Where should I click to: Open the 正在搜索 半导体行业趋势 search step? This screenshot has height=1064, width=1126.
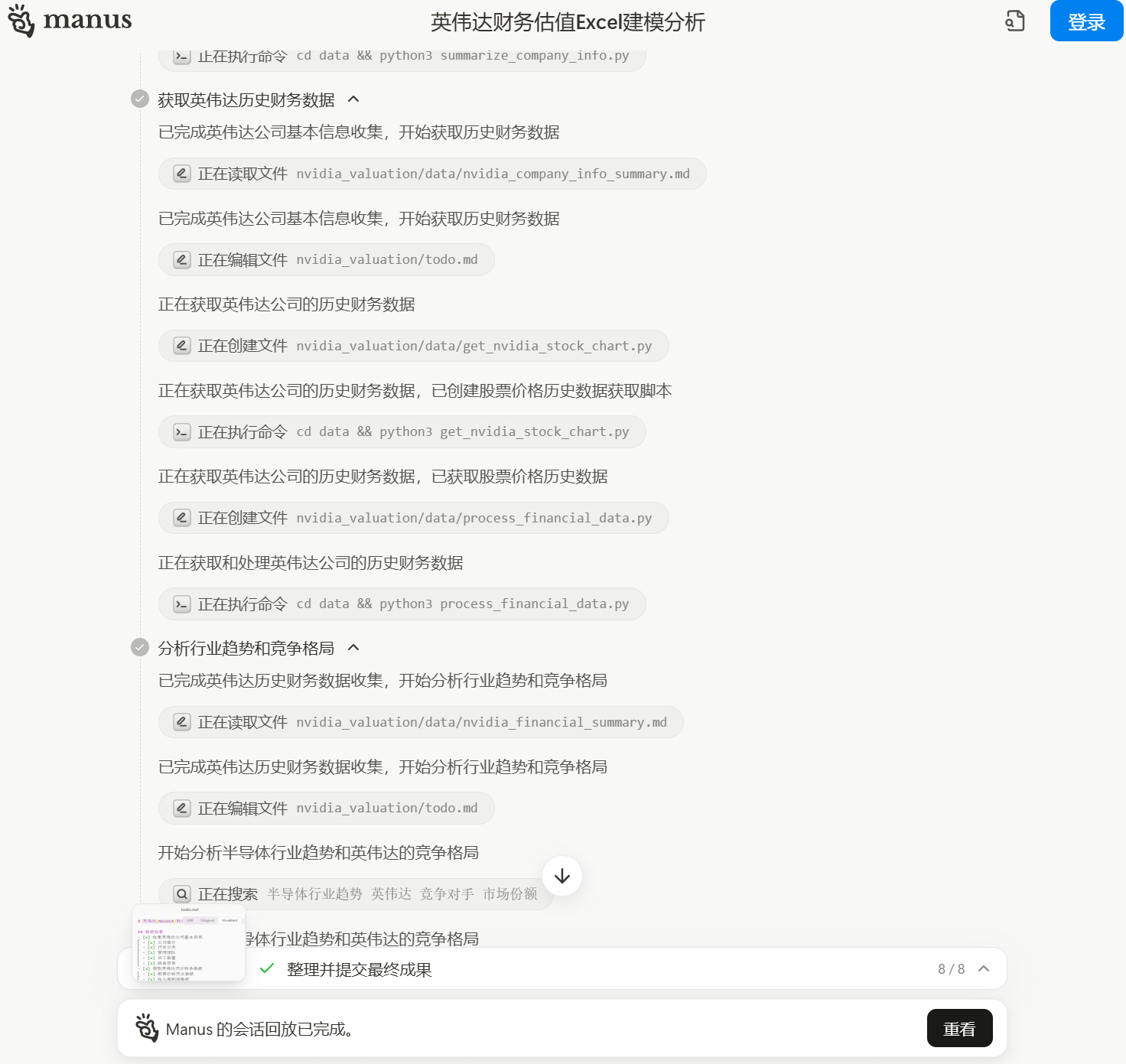coord(356,894)
